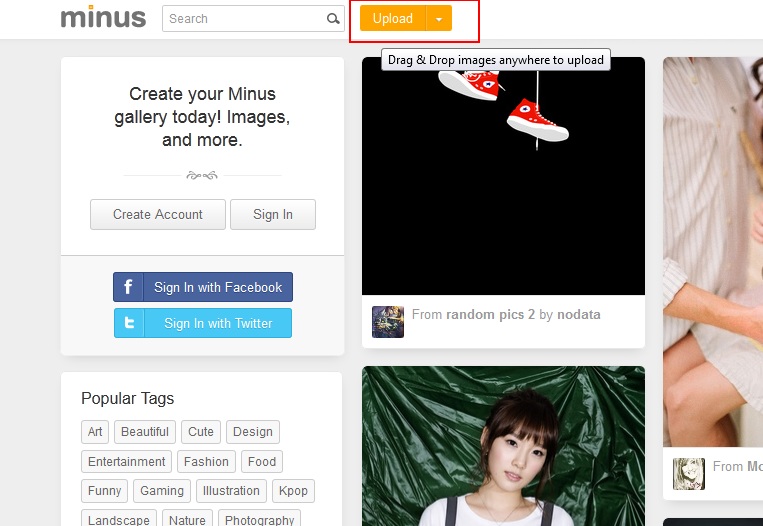Click the Create Account button
This screenshot has width=763, height=526.
[x=158, y=214]
